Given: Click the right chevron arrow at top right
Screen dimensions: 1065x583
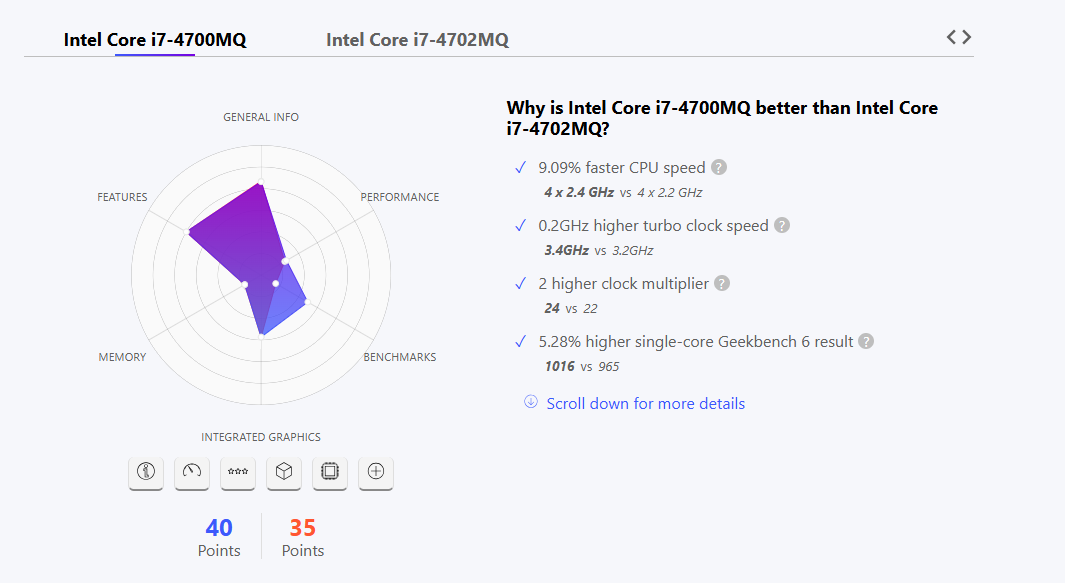Looking at the screenshot, I should (x=966, y=37).
